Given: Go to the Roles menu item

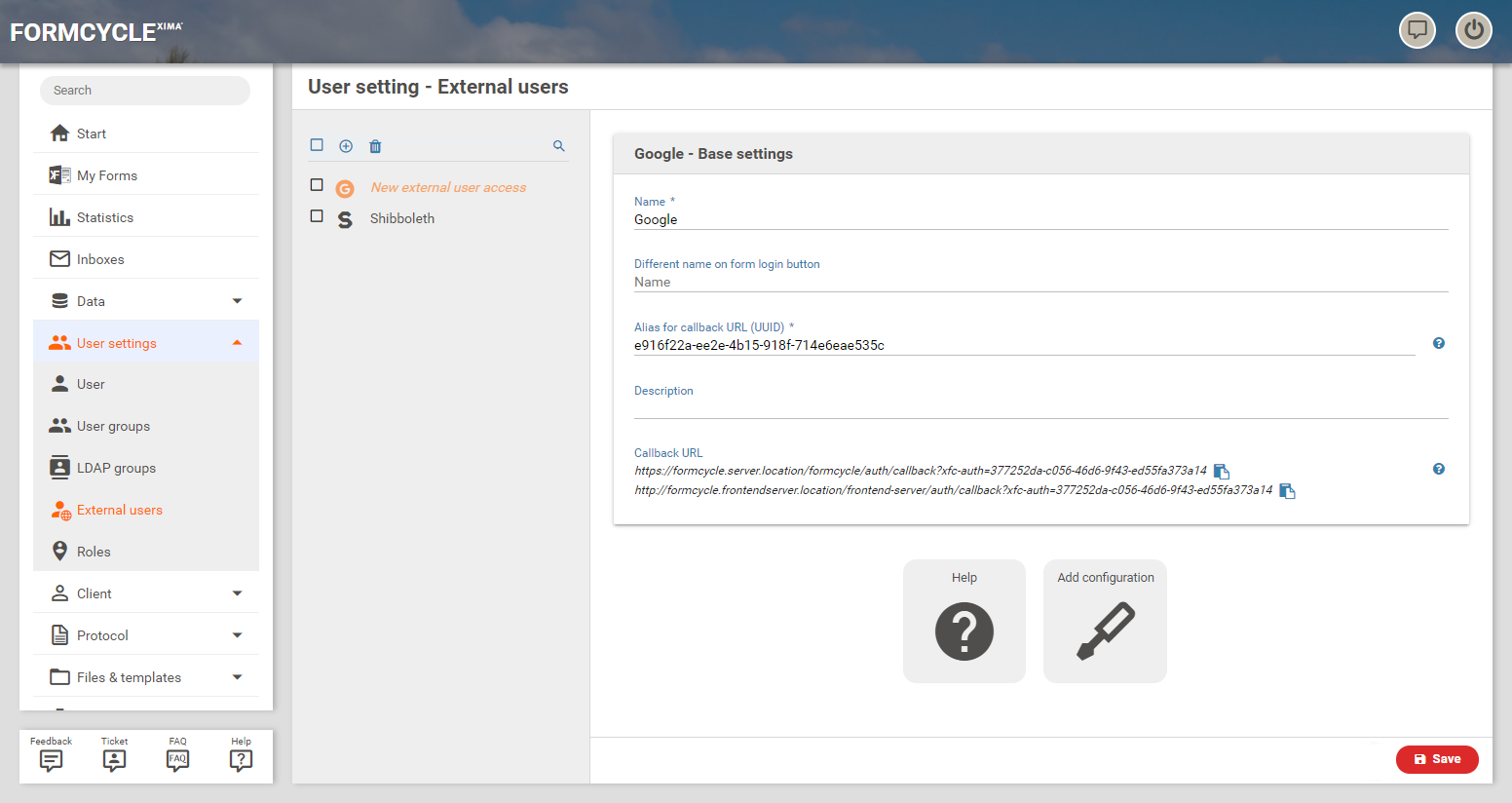Looking at the screenshot, I should [94, 552].
